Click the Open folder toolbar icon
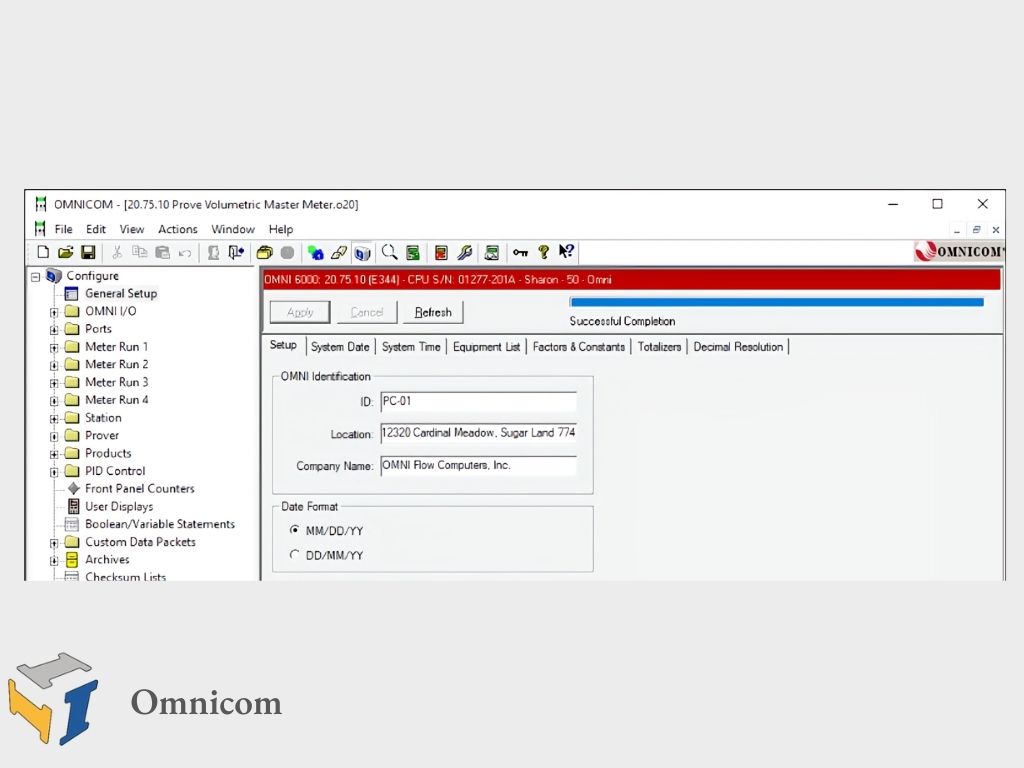1024x768 pixels. (65, 253)
